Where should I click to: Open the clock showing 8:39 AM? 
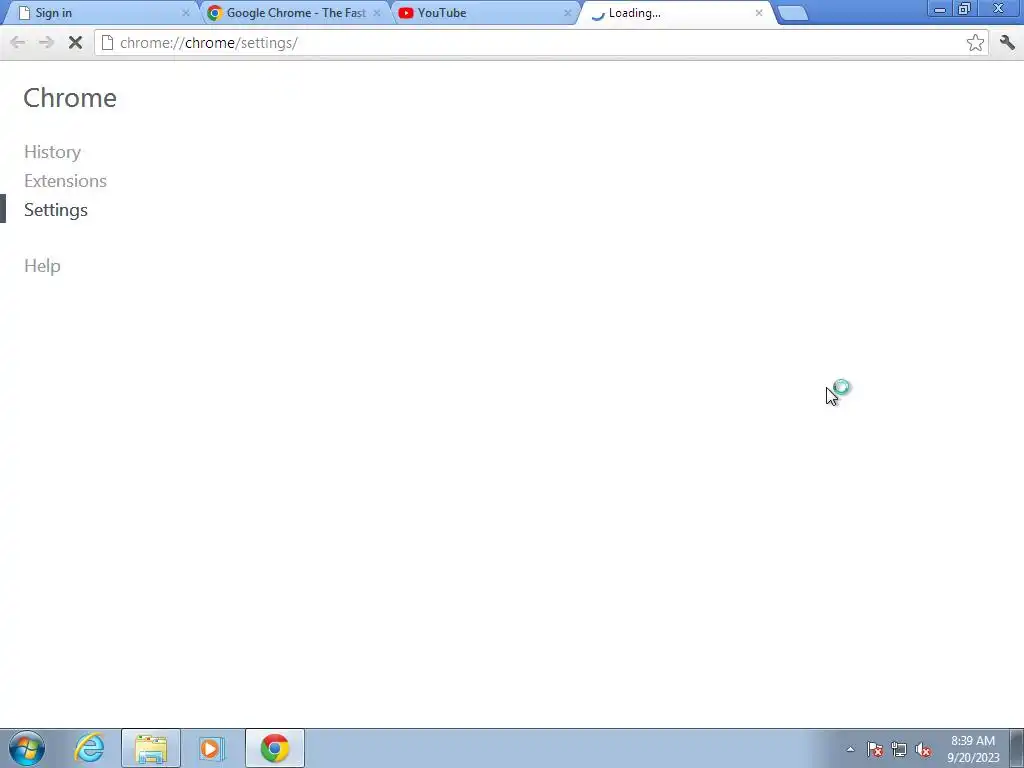(973, 749)
